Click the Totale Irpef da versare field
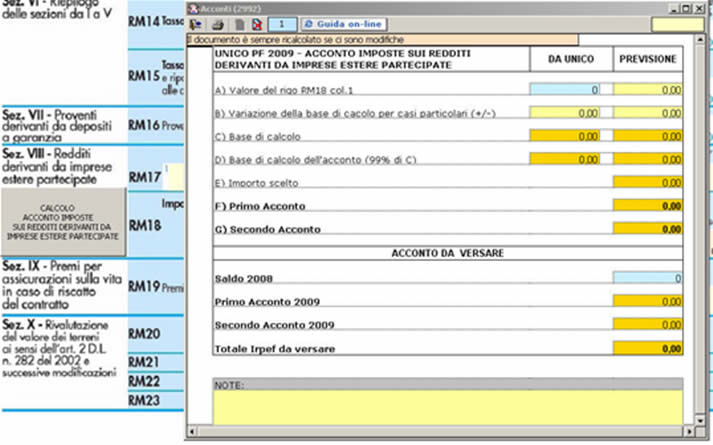 (x=648, y=347)
